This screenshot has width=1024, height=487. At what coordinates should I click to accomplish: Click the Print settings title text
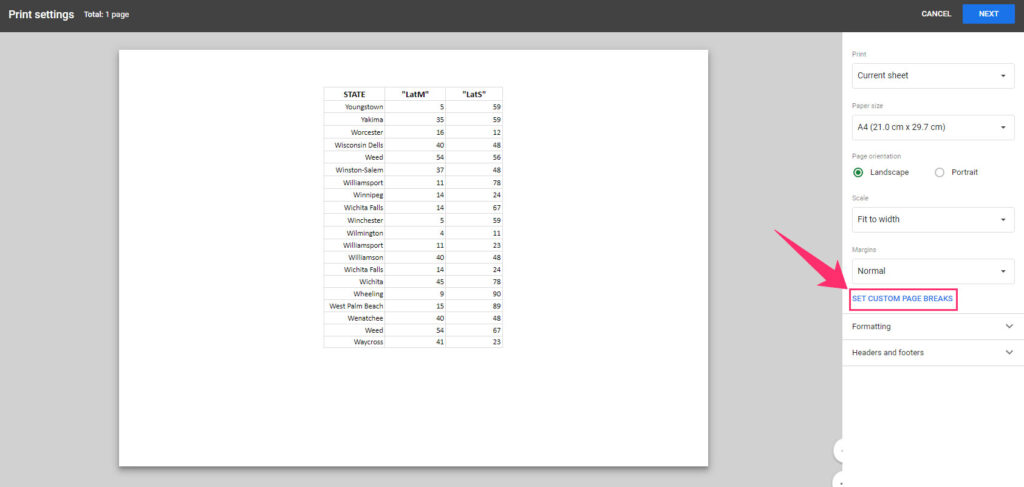click(x=41, y=14)
